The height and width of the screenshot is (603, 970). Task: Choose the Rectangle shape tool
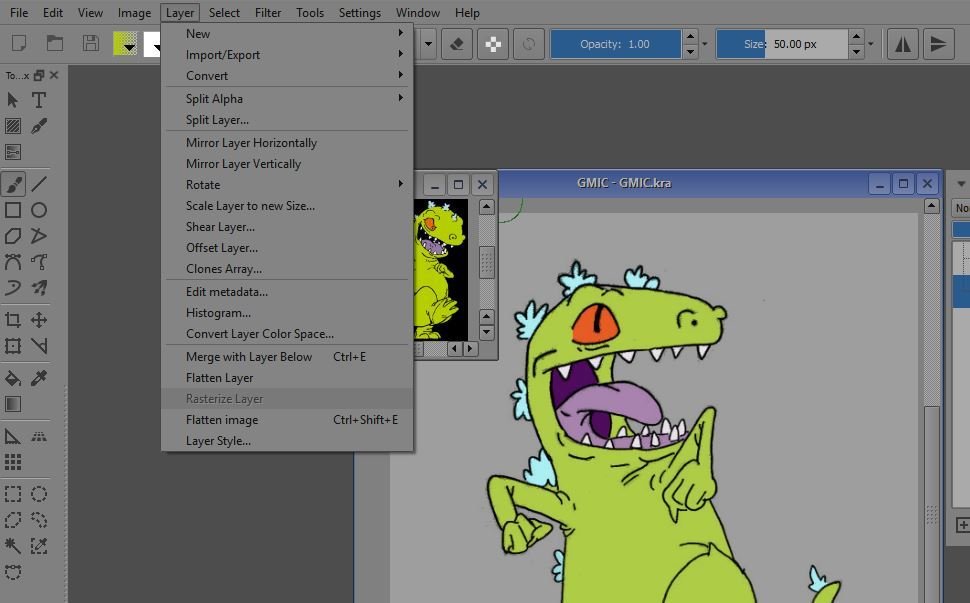pos(12,210)
